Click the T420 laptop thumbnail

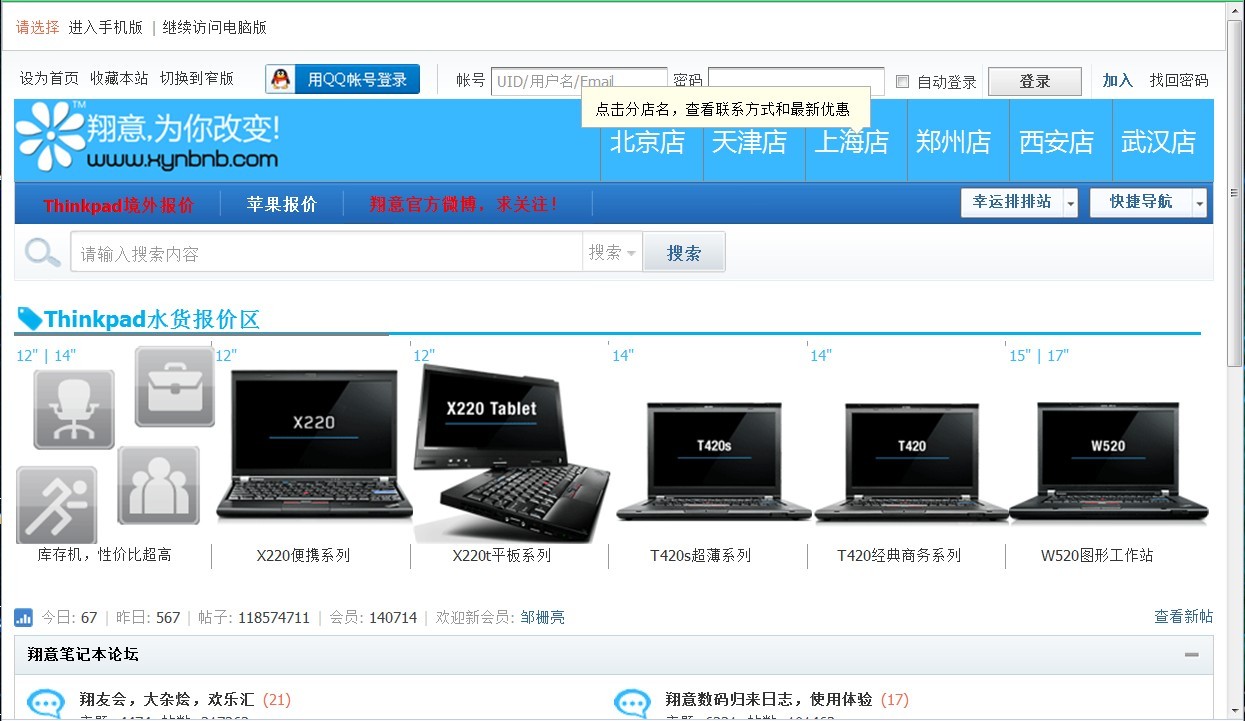point(911,461)
